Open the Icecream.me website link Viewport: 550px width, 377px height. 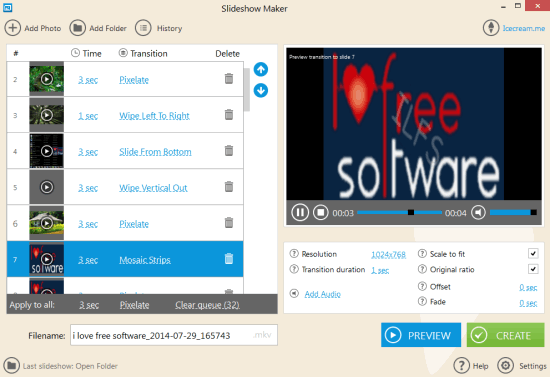tap(524, 28)
